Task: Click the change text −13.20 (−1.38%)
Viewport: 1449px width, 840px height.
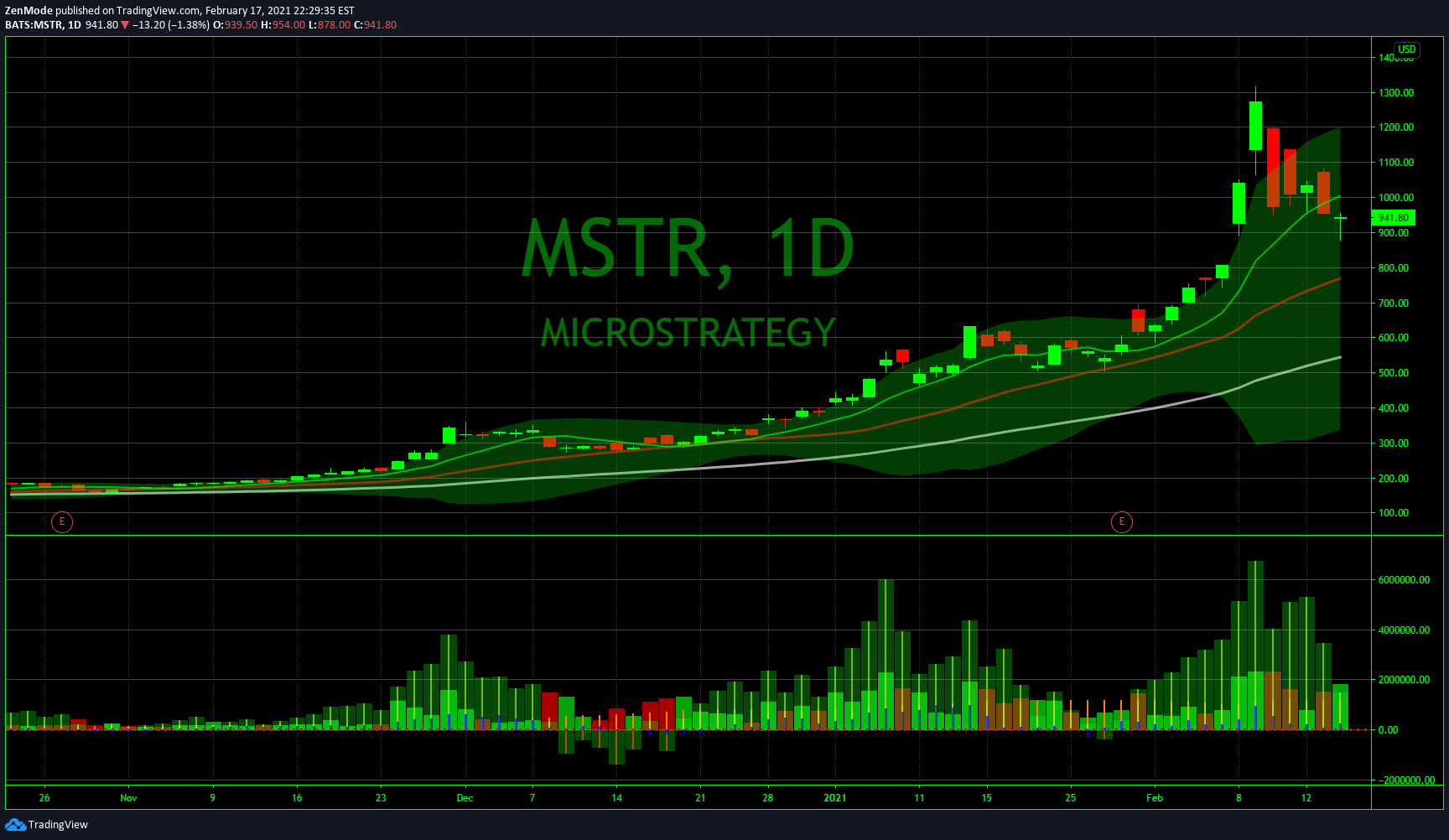Action: tap(171, 25)
